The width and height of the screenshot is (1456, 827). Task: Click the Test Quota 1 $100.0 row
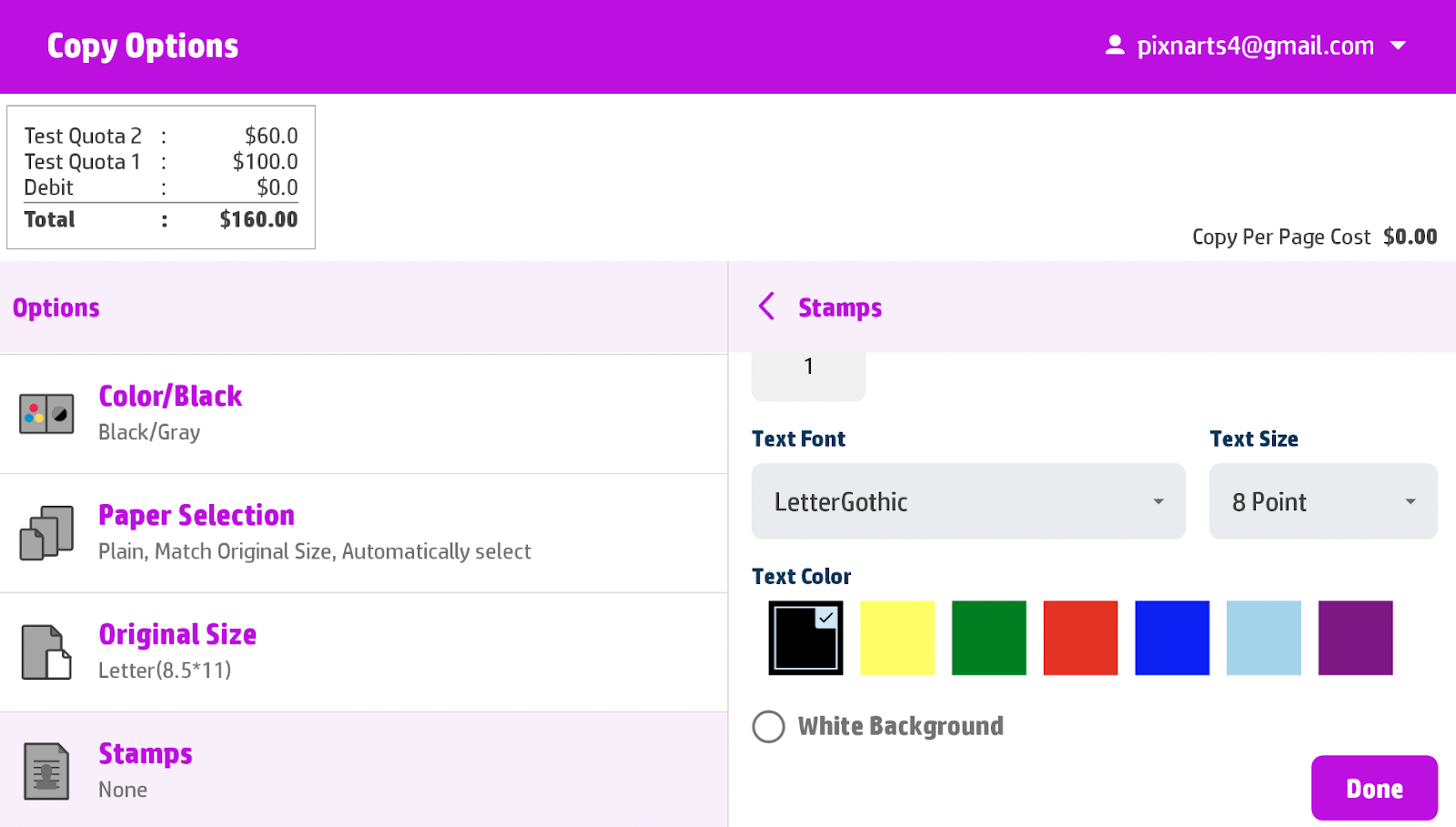[161, 161]
